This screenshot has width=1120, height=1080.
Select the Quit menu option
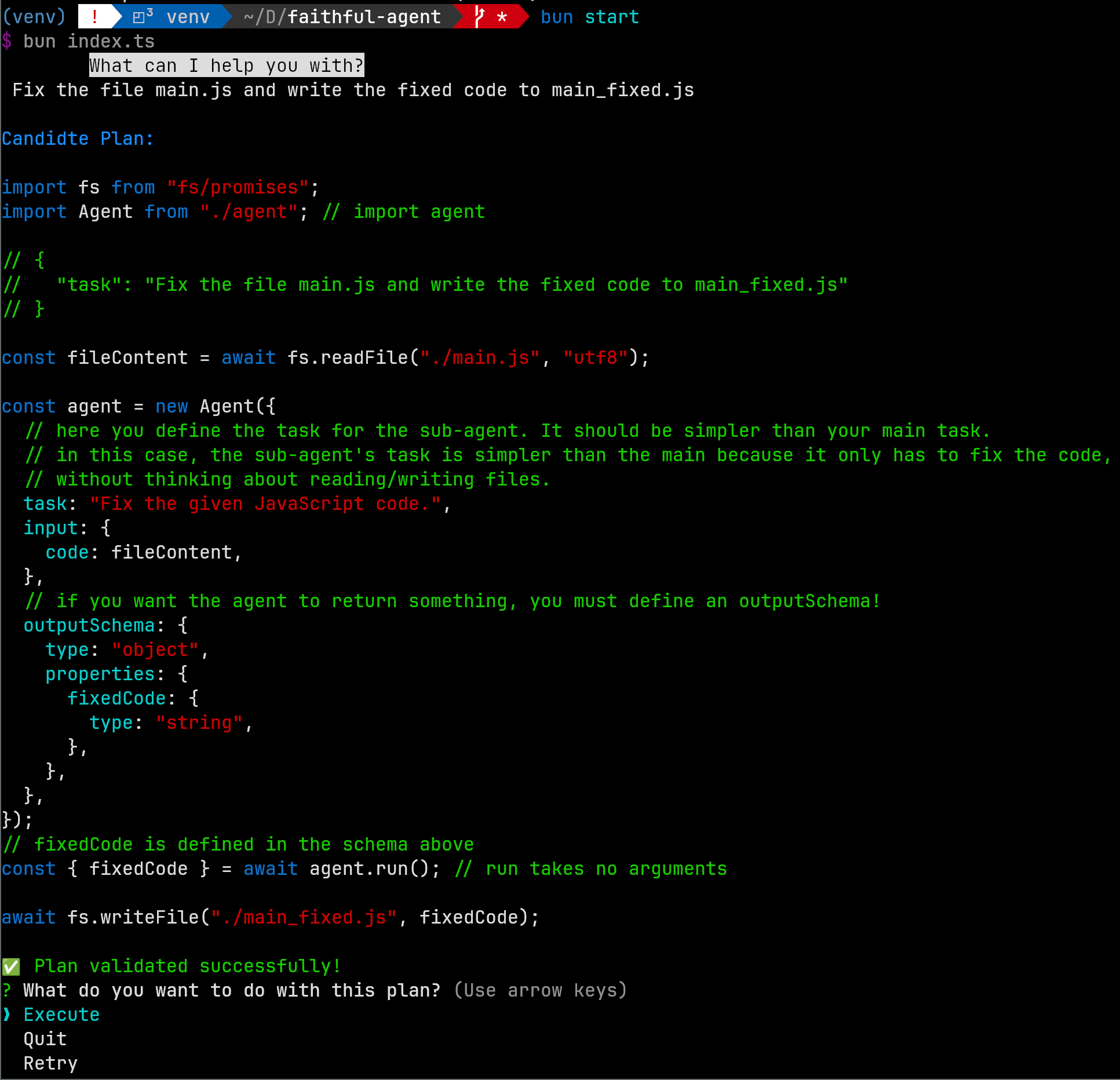coord(45,1039)
